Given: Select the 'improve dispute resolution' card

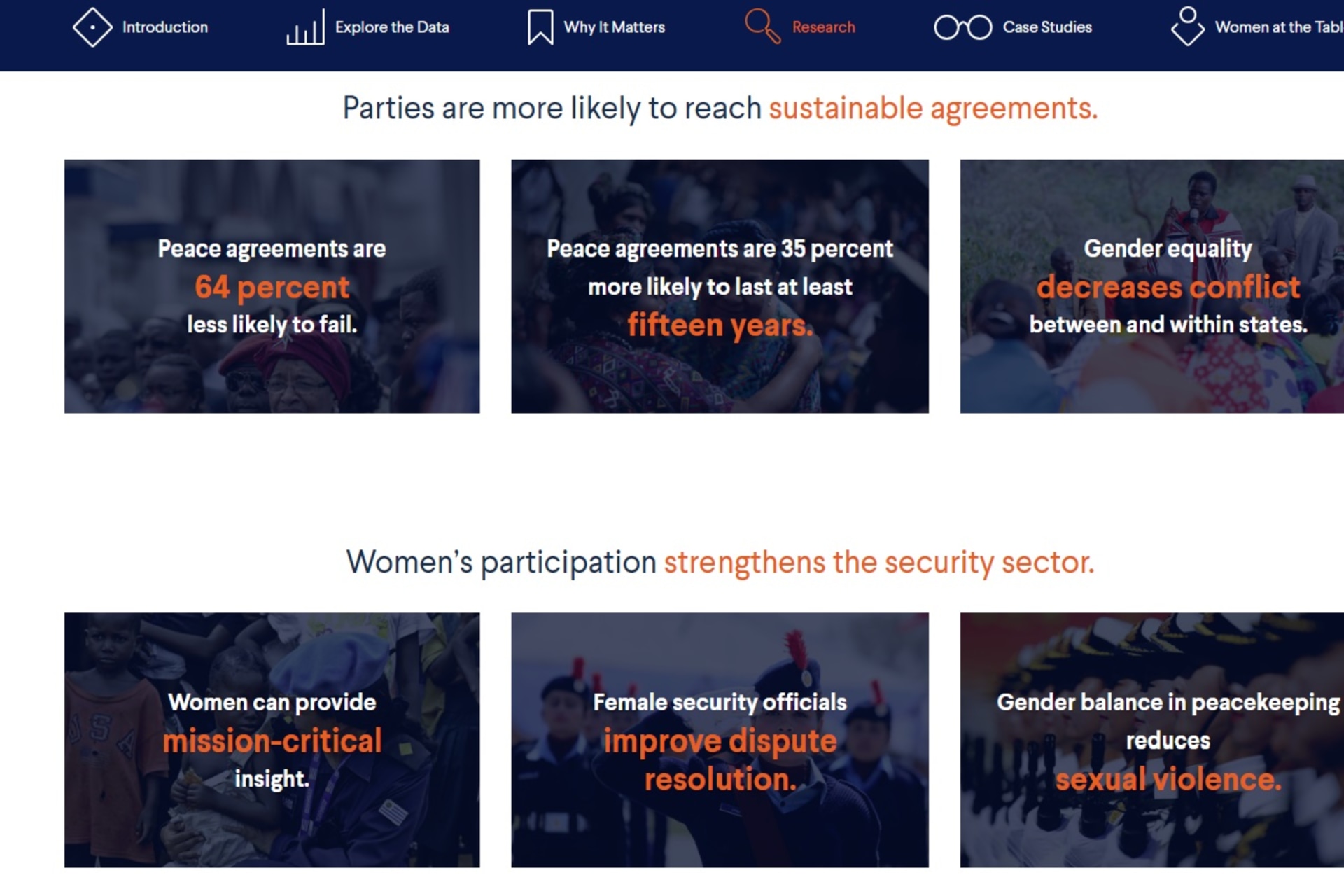Looking at the screenshot, I should [x=720, y=740].
